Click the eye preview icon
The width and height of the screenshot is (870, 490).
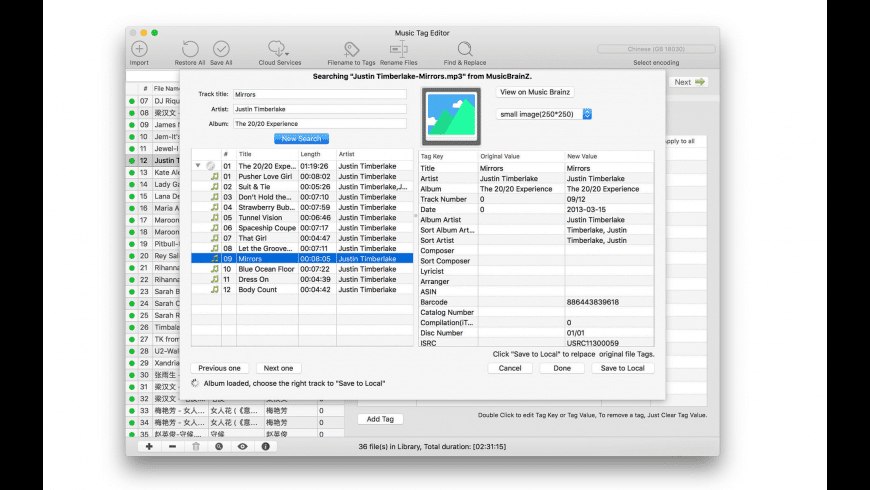(242, 446)
